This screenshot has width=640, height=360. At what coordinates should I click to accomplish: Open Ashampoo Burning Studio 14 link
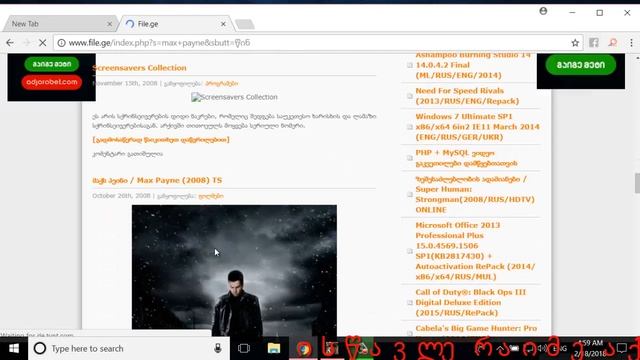pyautogui.click(x=473, y=65)
